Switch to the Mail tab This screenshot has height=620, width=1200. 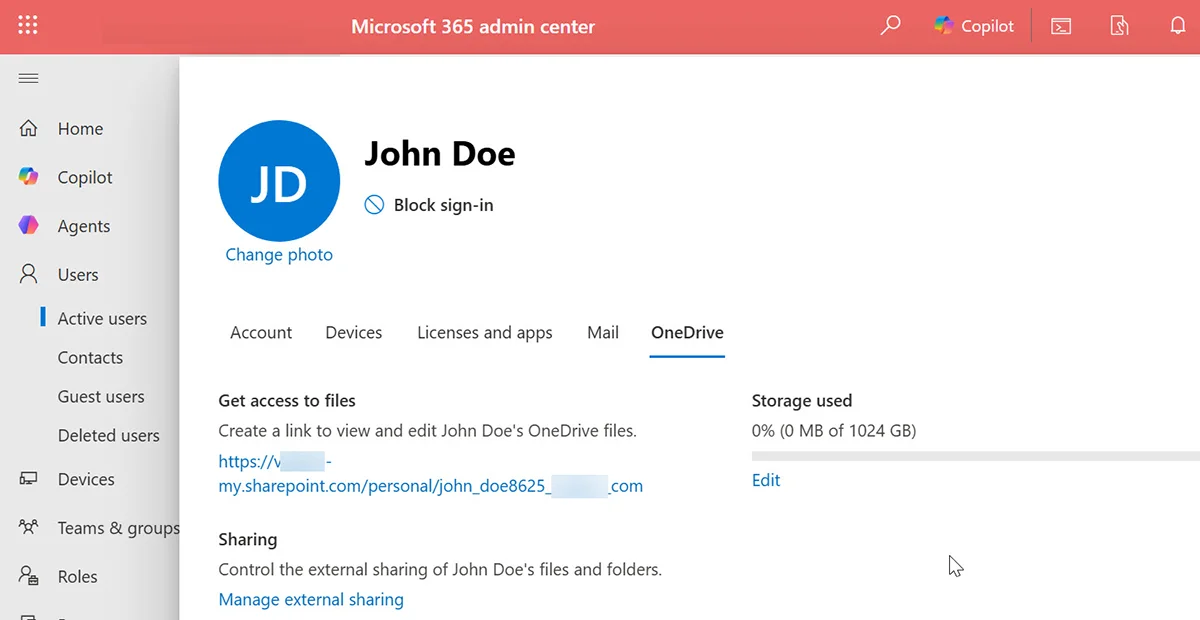tap(602, 332)
